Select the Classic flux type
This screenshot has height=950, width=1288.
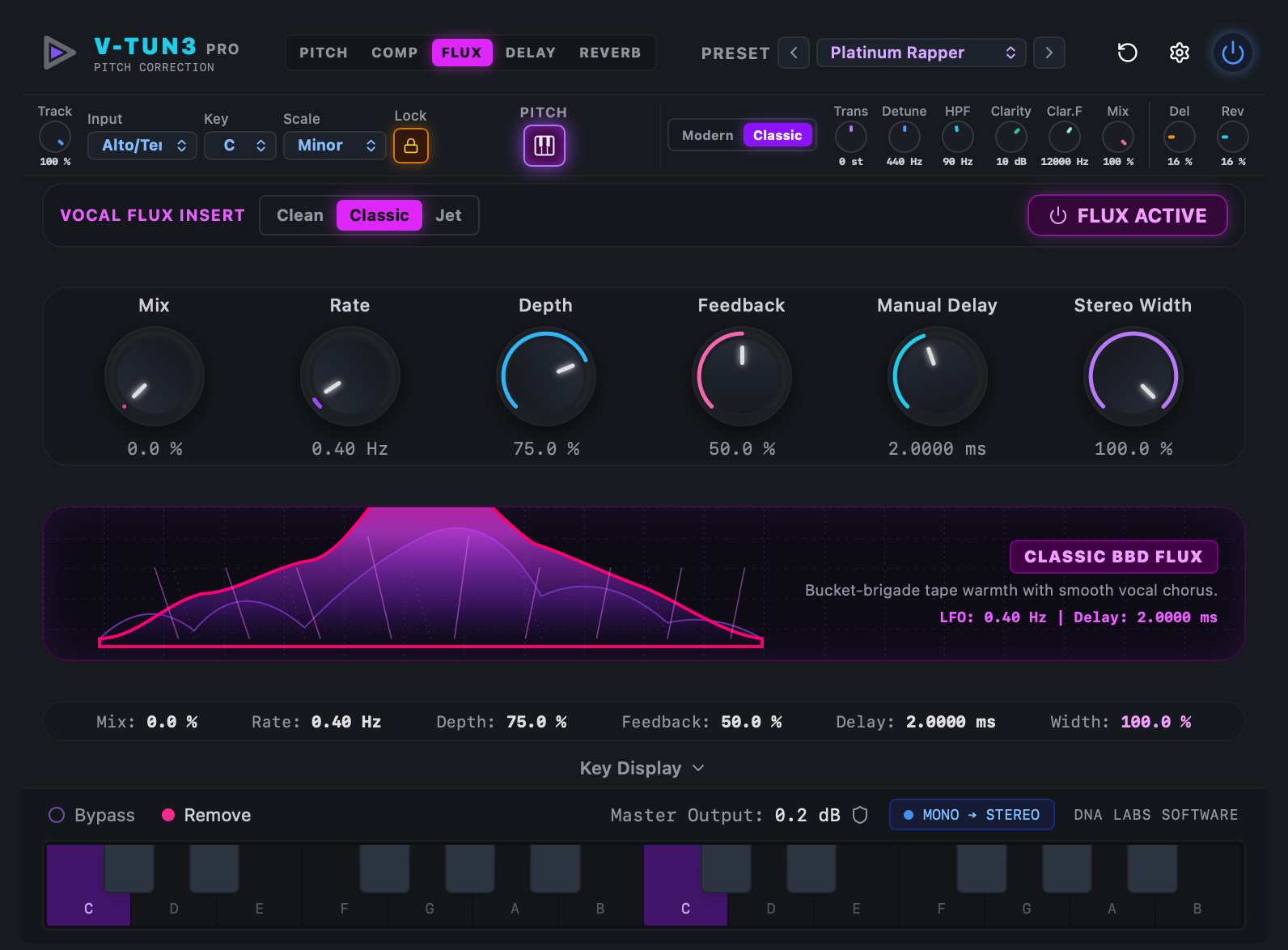coord(379,215)
